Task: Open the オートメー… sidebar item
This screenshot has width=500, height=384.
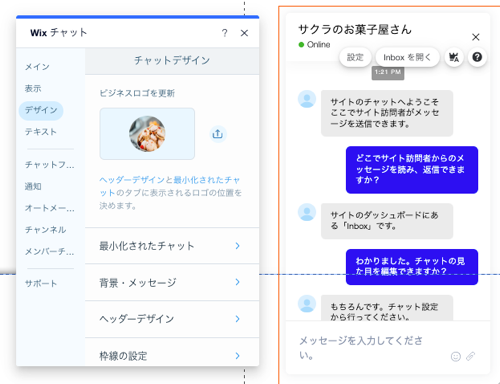Action: [x=50, y=208]
